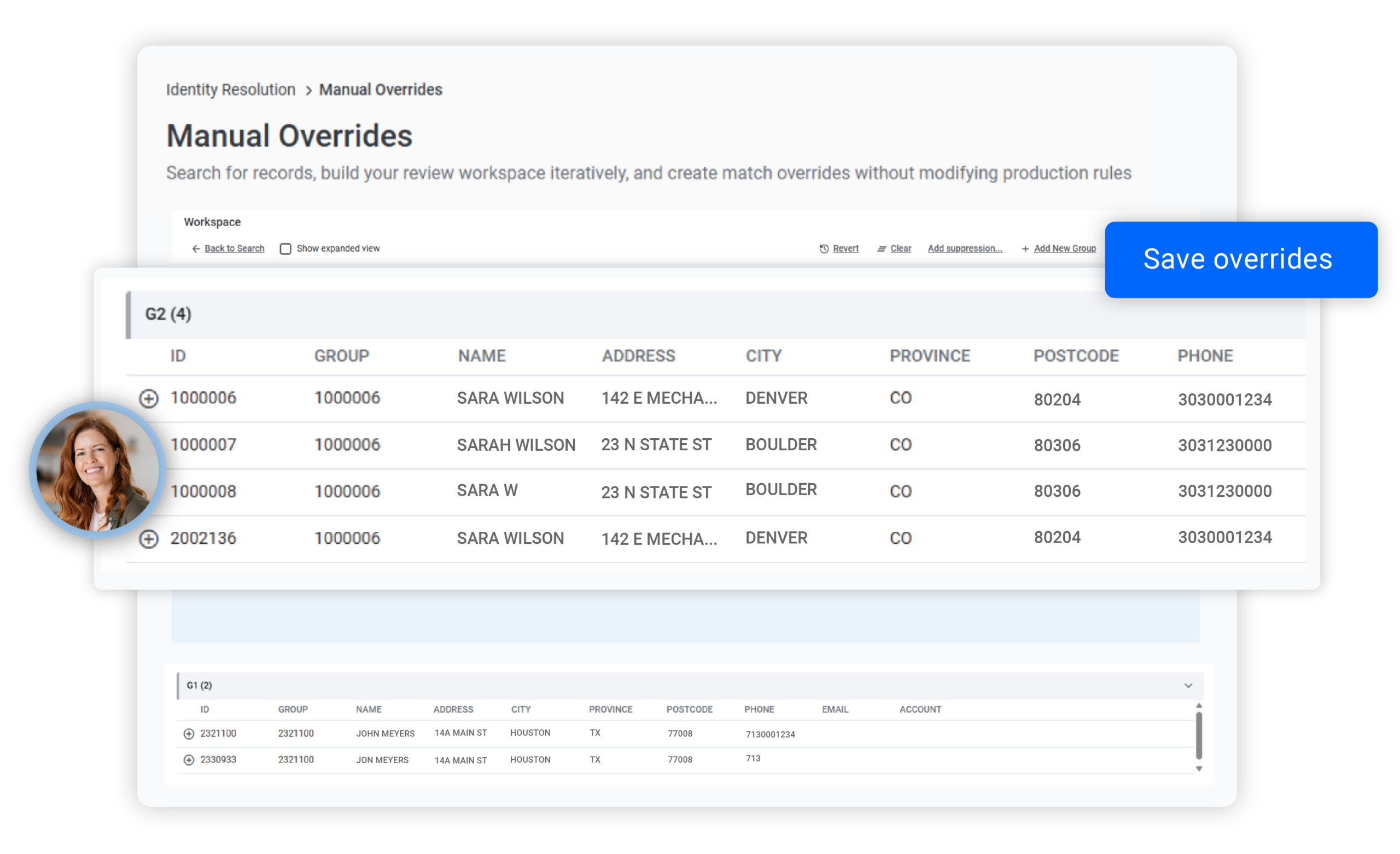Expand record 2002136 with plus icon
This screenshot has height=854, width=1400.
[149, 538]
